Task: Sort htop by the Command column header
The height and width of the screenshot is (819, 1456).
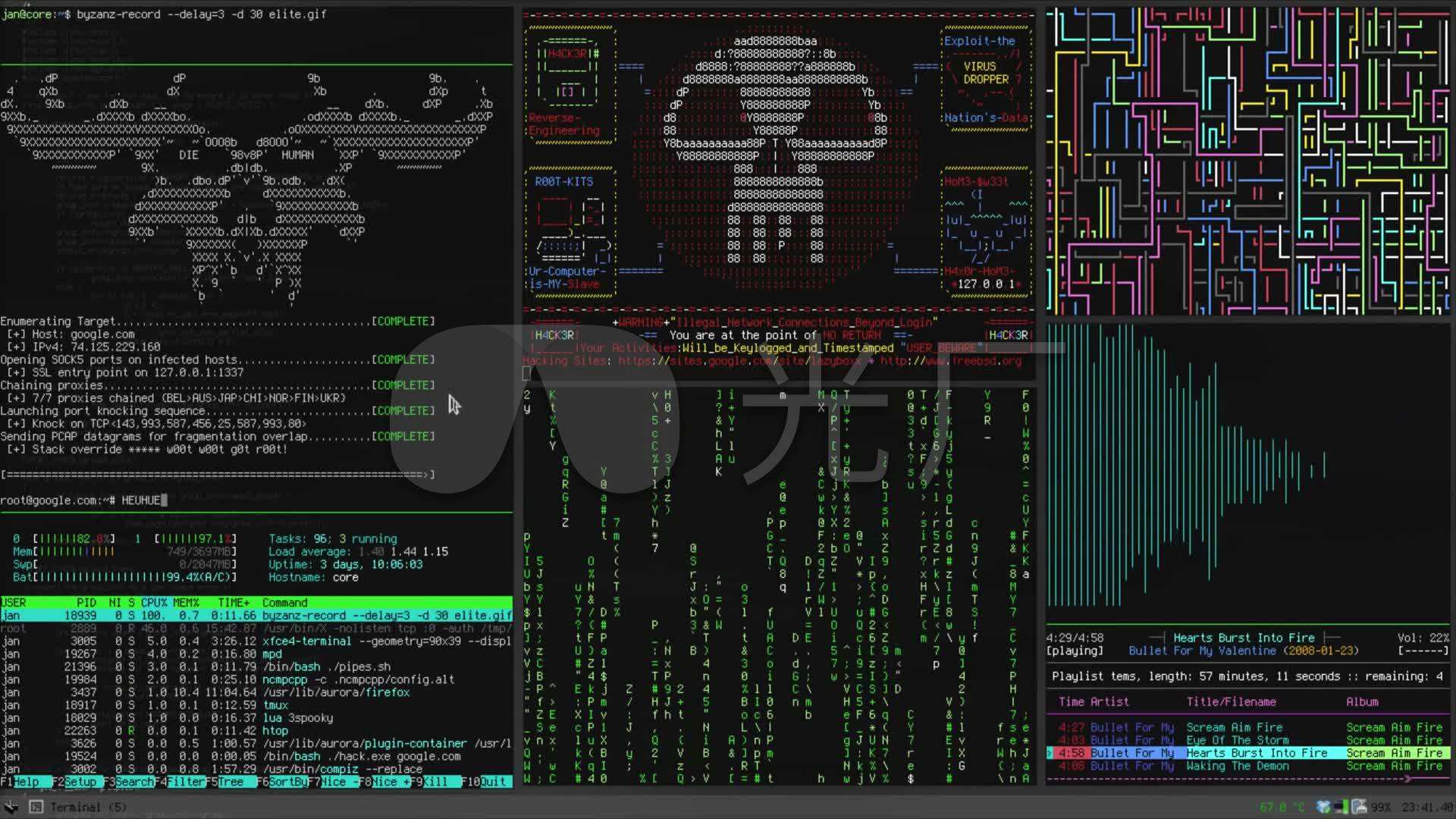Action: [284, 603]
